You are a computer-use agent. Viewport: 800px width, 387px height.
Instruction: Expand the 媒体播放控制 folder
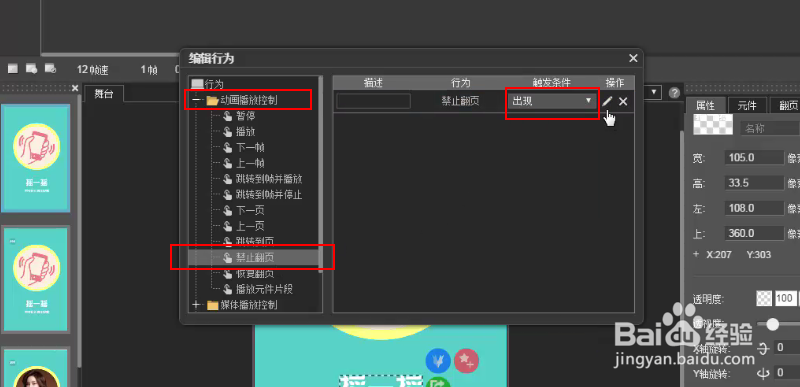click(197, 305)
